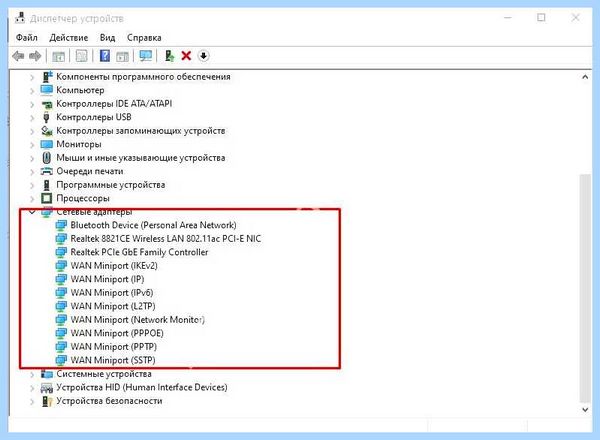Click the Контроллеры USB category icon
600x440 pixels.
point(47,117)
